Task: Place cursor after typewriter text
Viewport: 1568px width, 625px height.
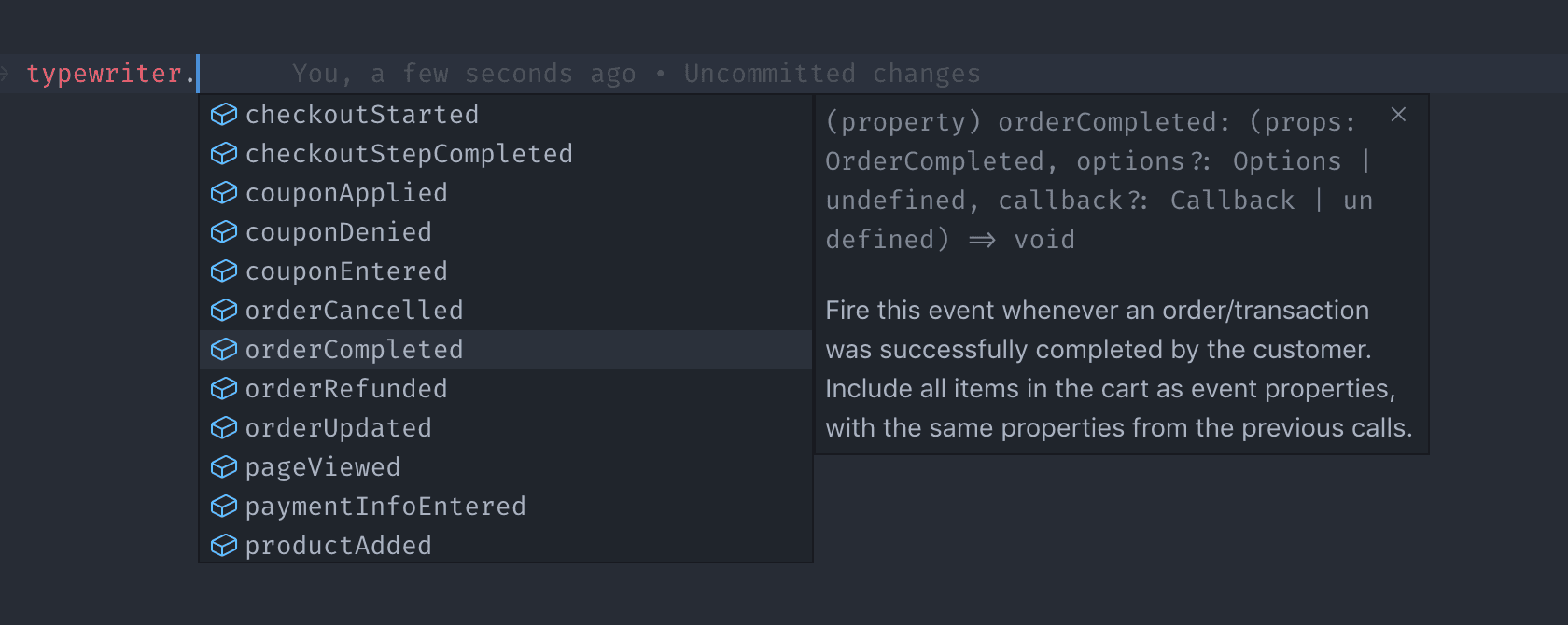Action: coord(196,73)
